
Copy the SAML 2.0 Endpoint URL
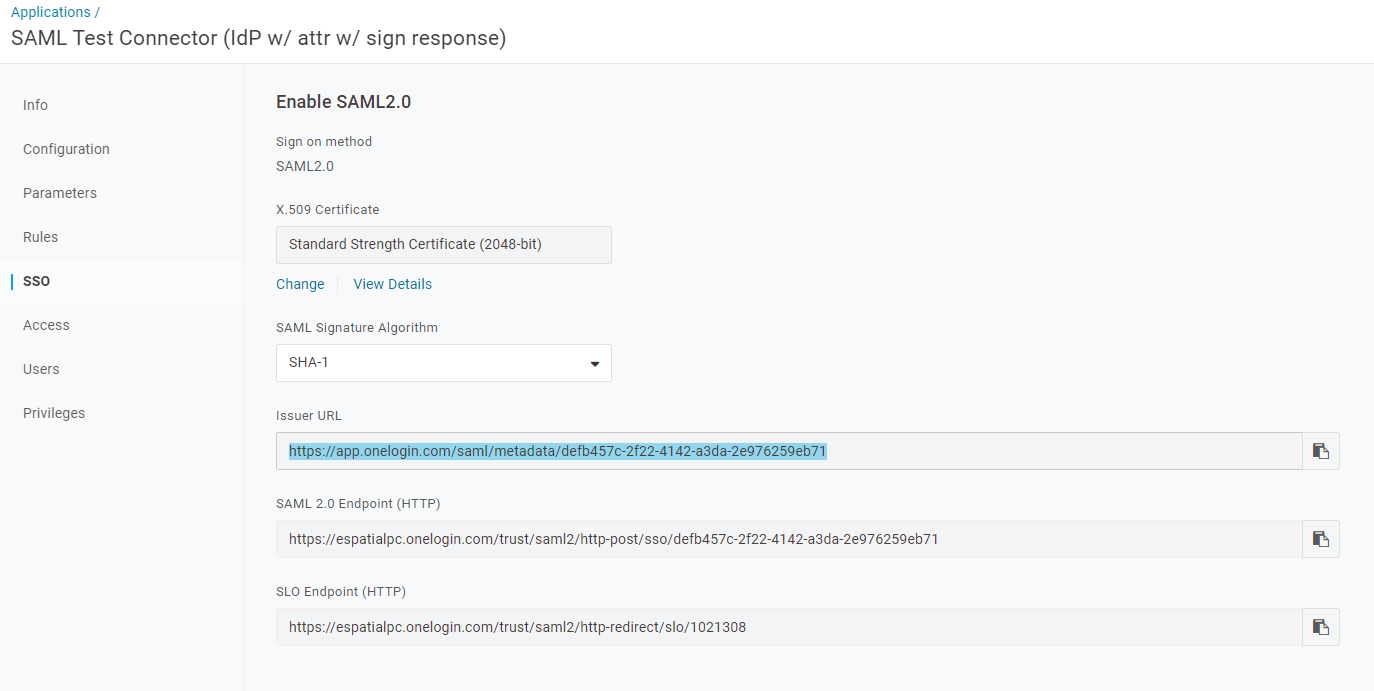click(x=1321, y=539)
